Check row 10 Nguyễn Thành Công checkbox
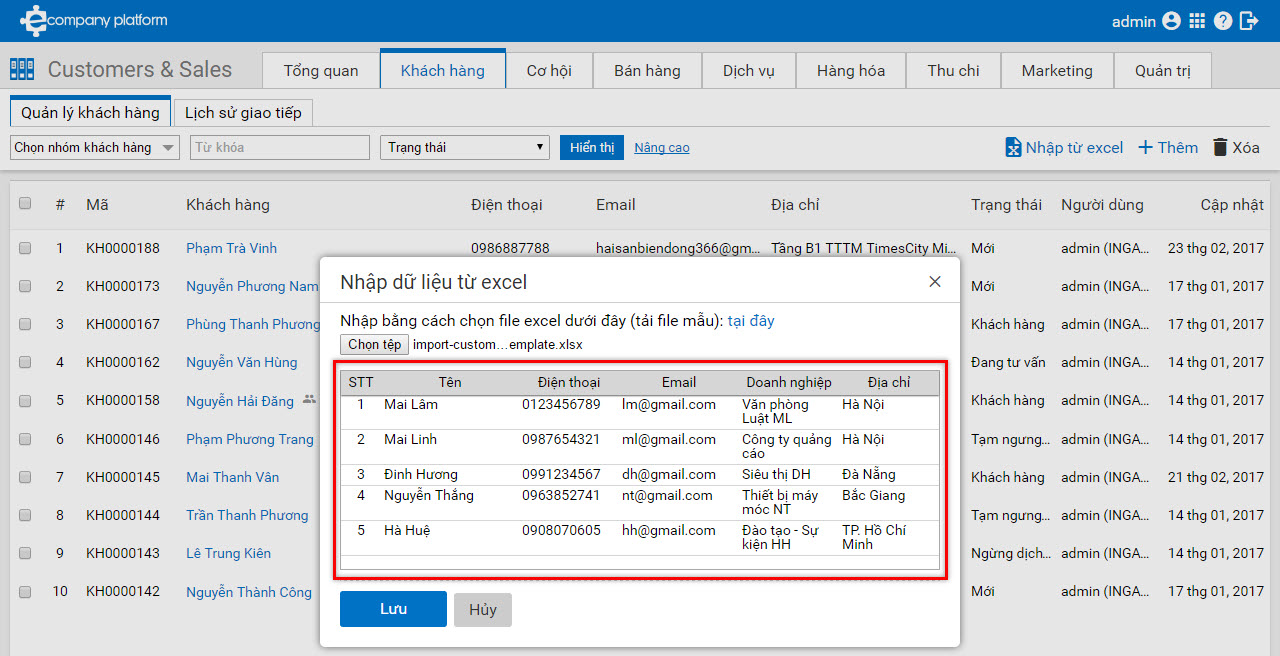1280x656 pixels. point(25,591)
